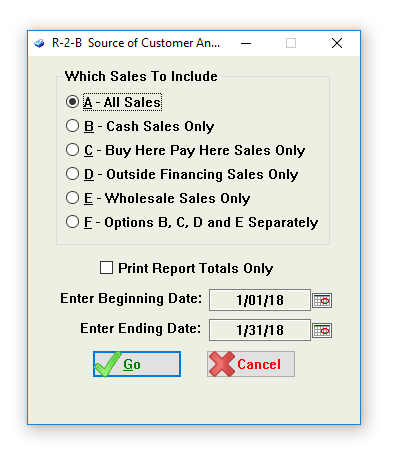Viewport: 404px width, 462px height.
Task: Close the Source of Customer window
Action: (337, 43)
